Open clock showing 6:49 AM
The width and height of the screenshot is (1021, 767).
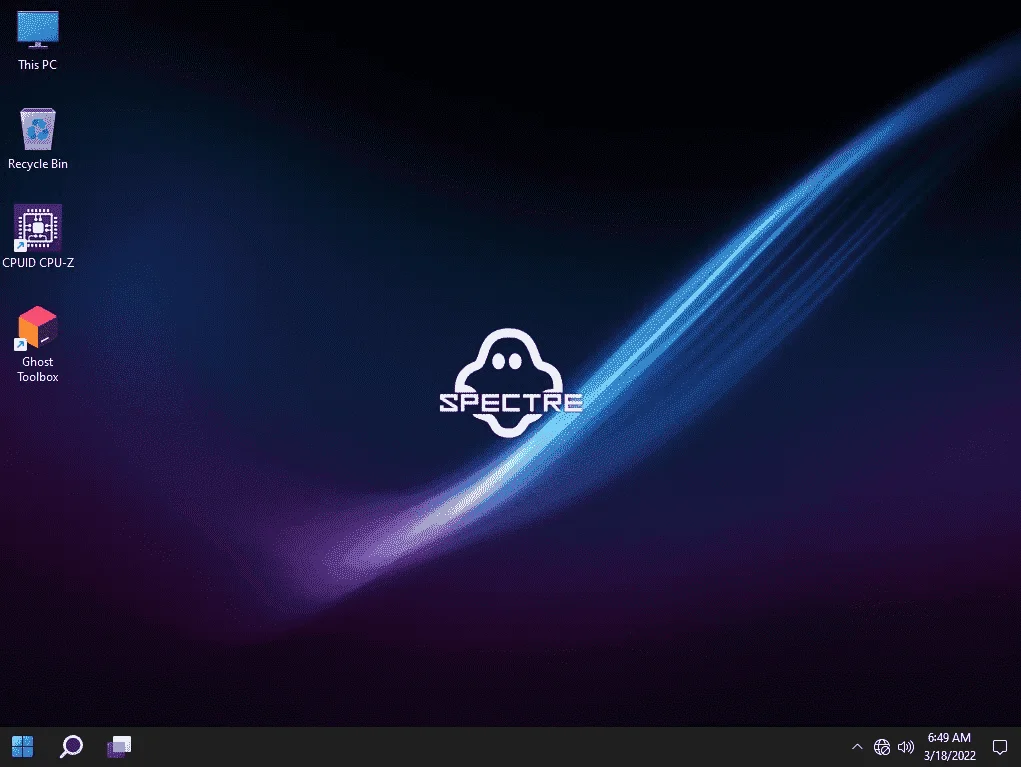949,746
